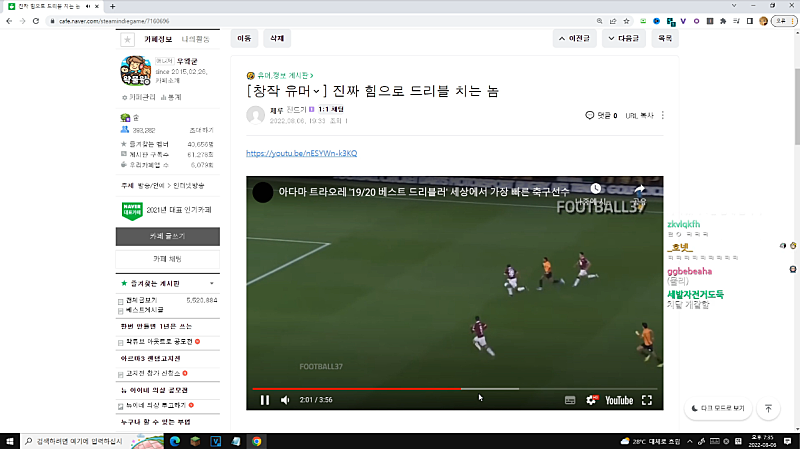Open 카페관리 cafe management link
The image size is (800, 449).
point(139,97)
